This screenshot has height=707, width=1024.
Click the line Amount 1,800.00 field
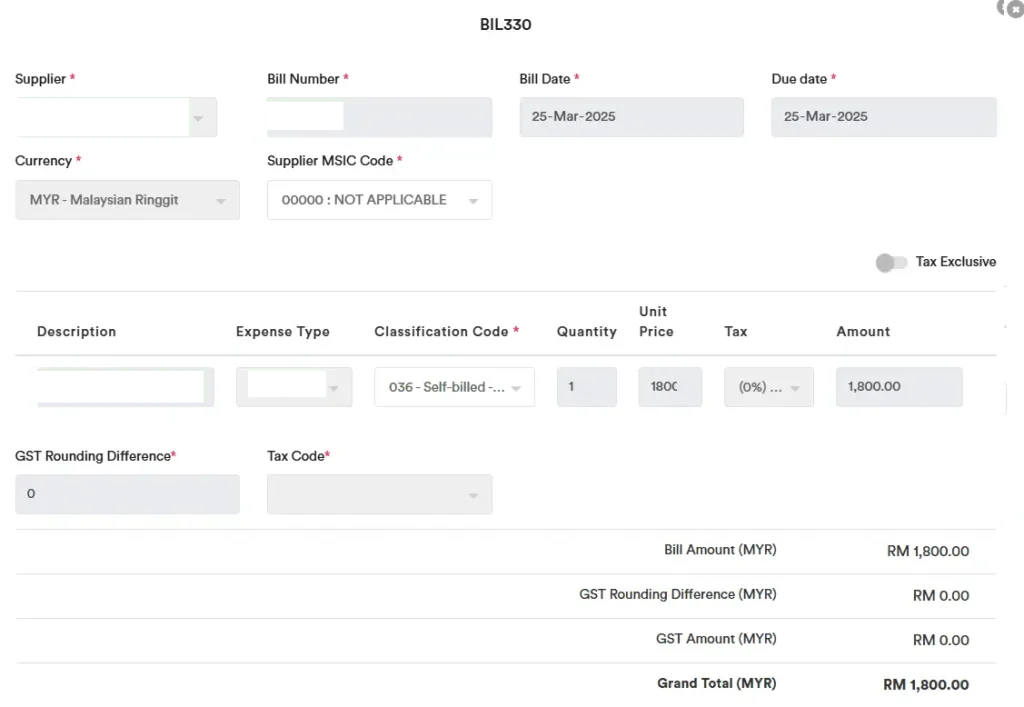coord(898,387)
